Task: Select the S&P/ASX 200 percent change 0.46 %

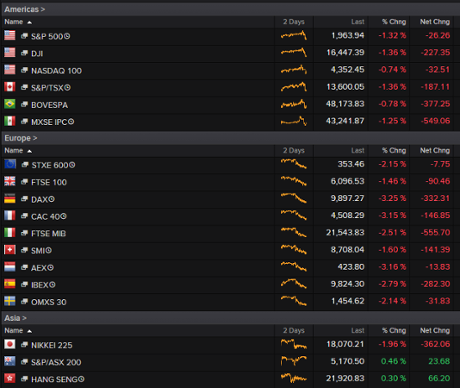Action: click(394, 361)
